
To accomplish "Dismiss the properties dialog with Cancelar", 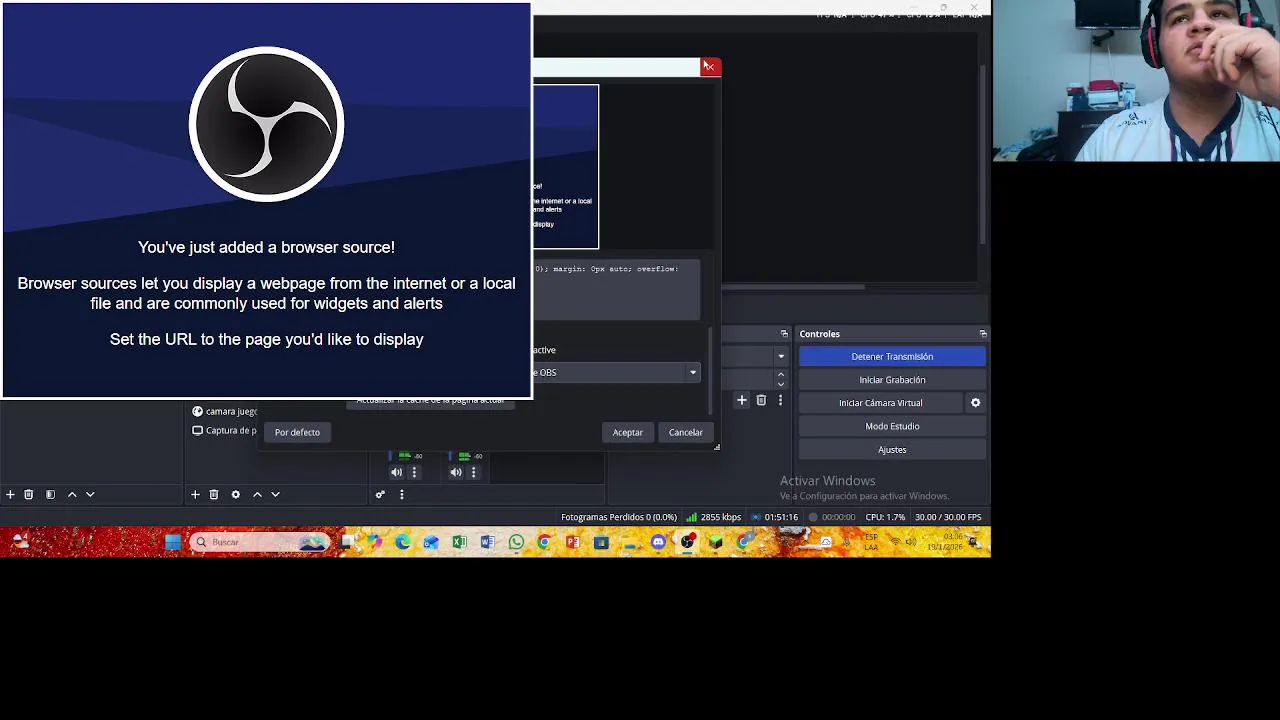I will (686, 432).
